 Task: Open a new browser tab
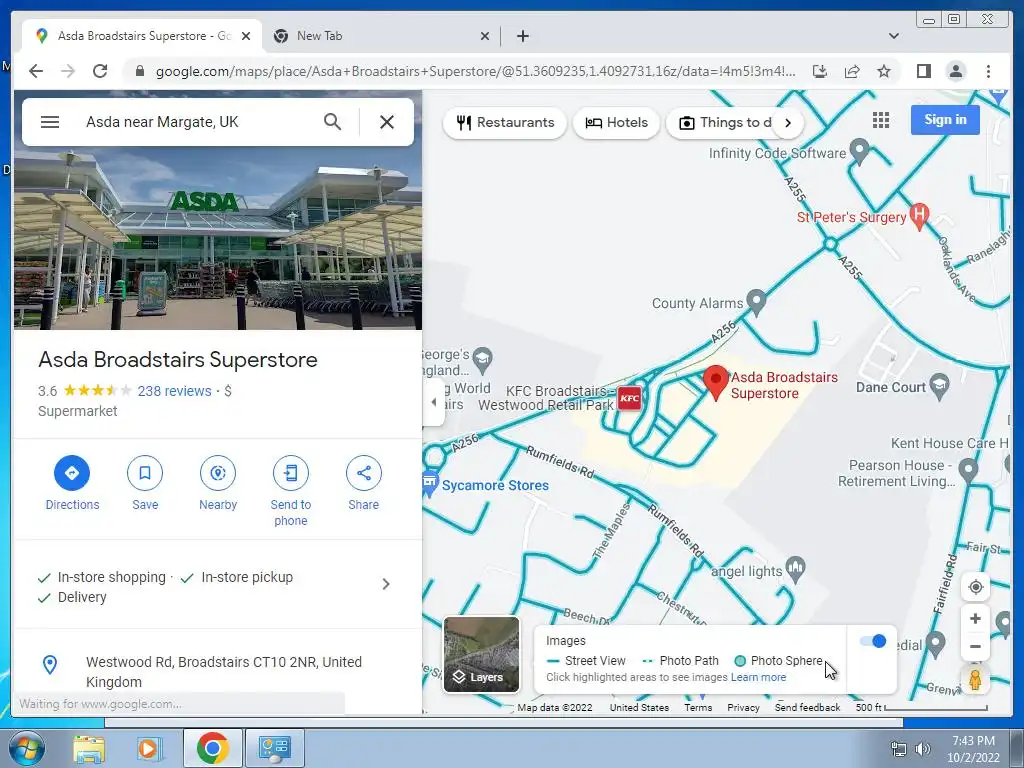522,36
